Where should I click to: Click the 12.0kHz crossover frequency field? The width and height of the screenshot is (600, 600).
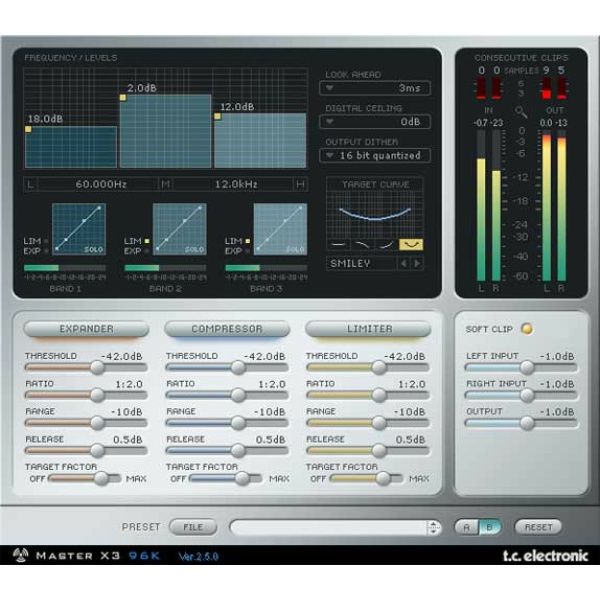pyautogui.click(x=235, y=184)
